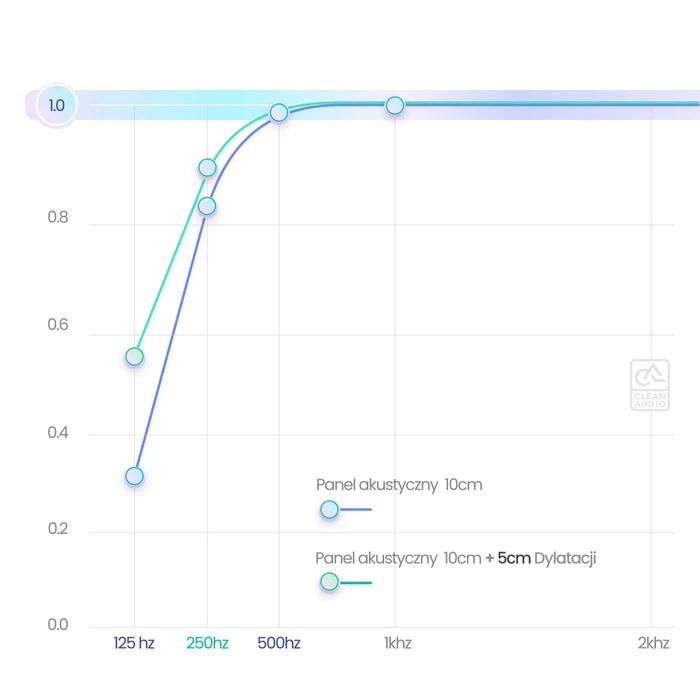This screenshot has height=700, width=700.
Task: Click the 2khz x-axis label
Action: coord(653,643)
